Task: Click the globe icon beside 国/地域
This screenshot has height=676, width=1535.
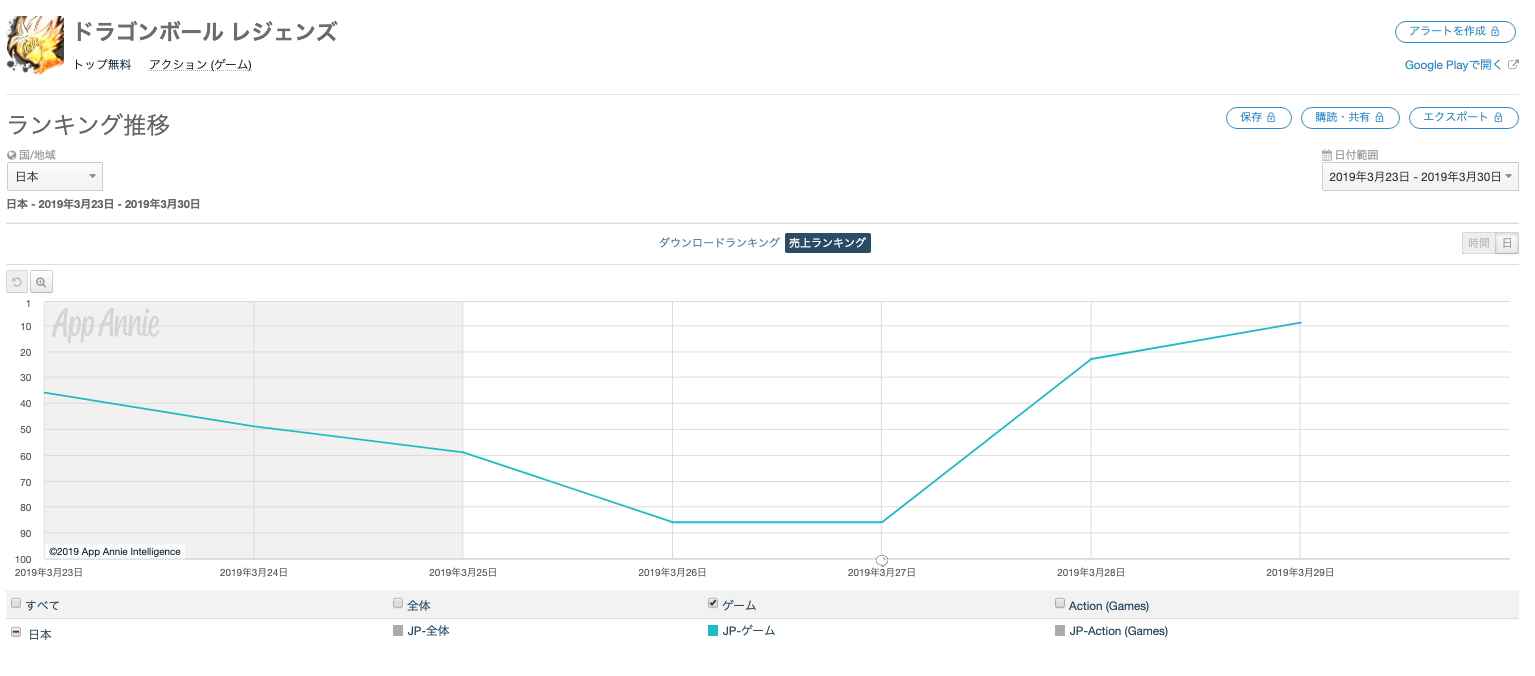Action: point(11,156)
